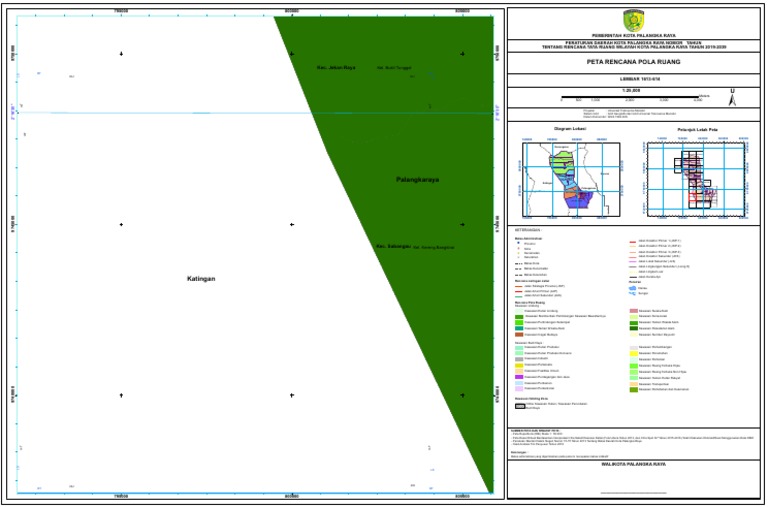The image size is (768, 507).
Task: Click the Katingan label on the map
Action: coord(201,279)
